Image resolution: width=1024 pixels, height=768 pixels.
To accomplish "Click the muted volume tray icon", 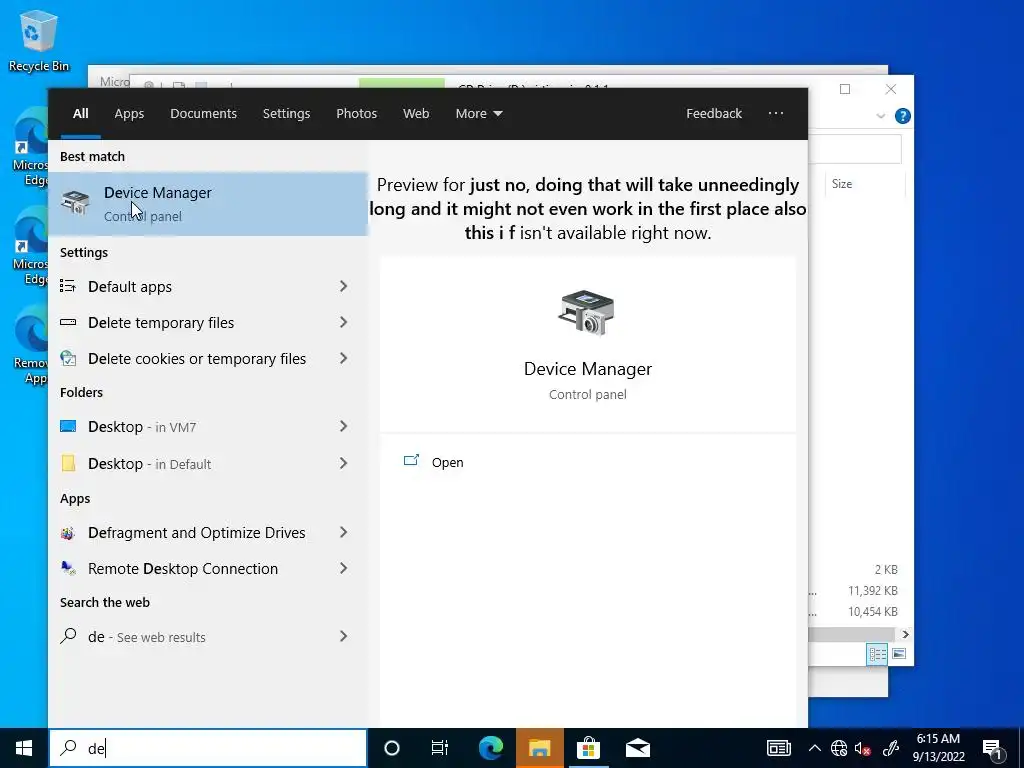I will tap(863, 748).
